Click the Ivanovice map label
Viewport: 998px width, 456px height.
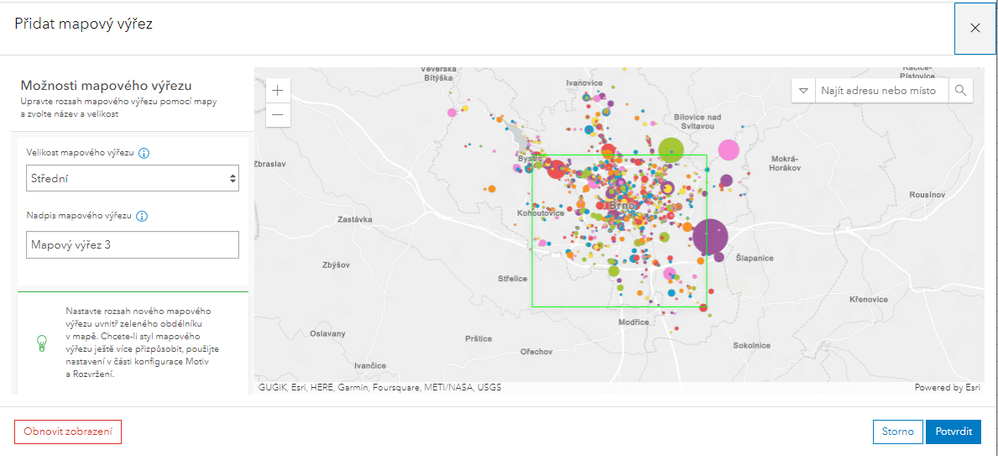coord(584,83)
